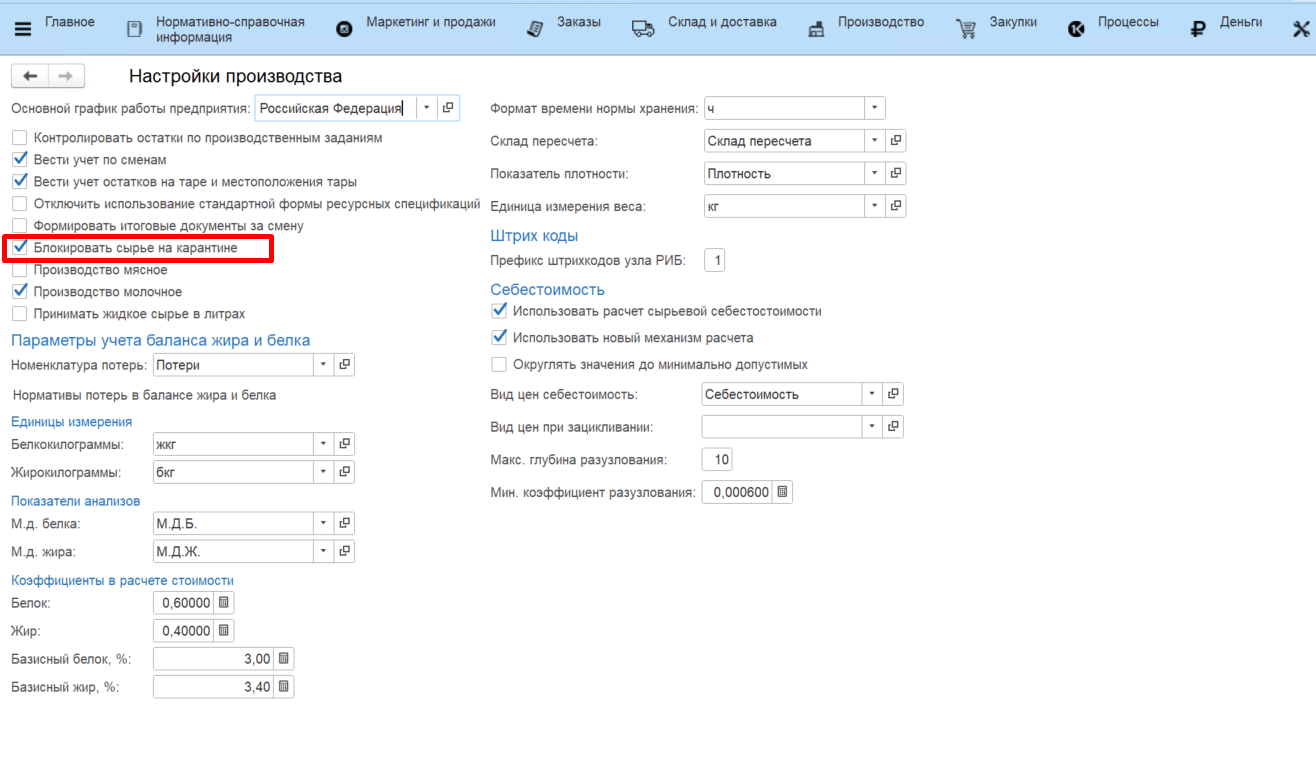Open Нормативы потерь в балансе жира и белка
This screenshot has width=1316, height=768.
coord(145,395)
